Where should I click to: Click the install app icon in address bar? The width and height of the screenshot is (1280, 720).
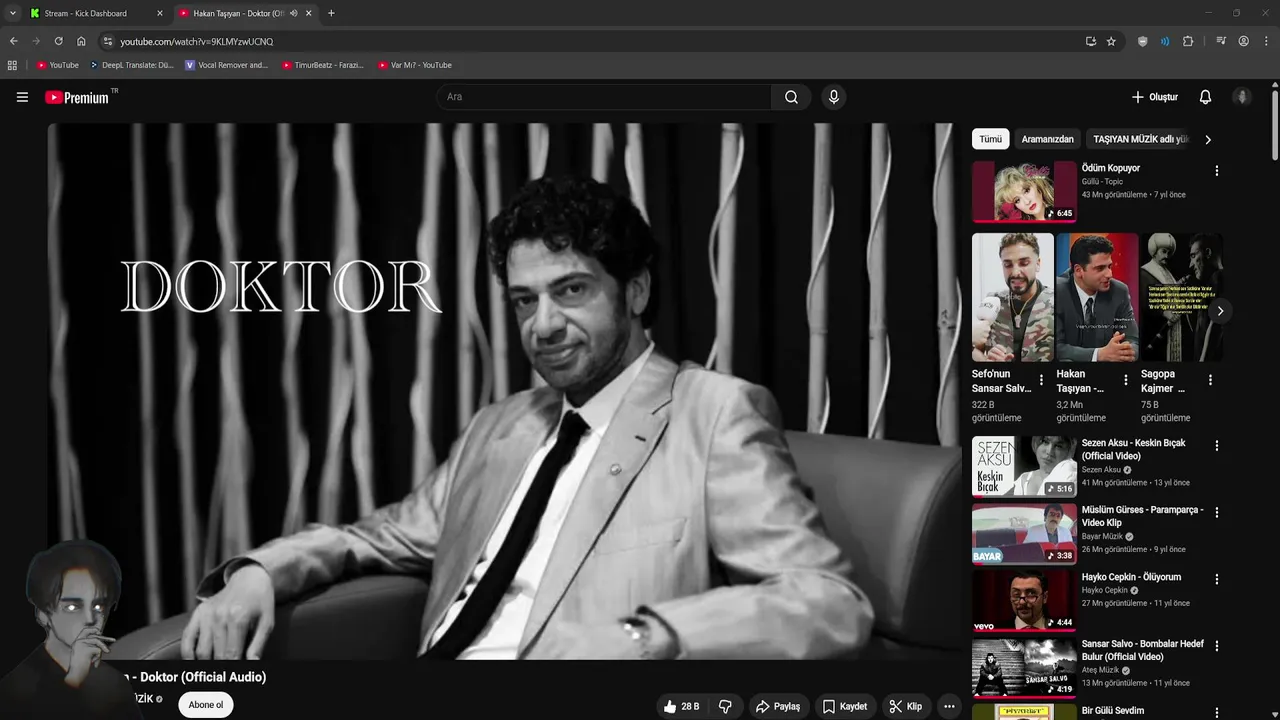pos(1090,41)
